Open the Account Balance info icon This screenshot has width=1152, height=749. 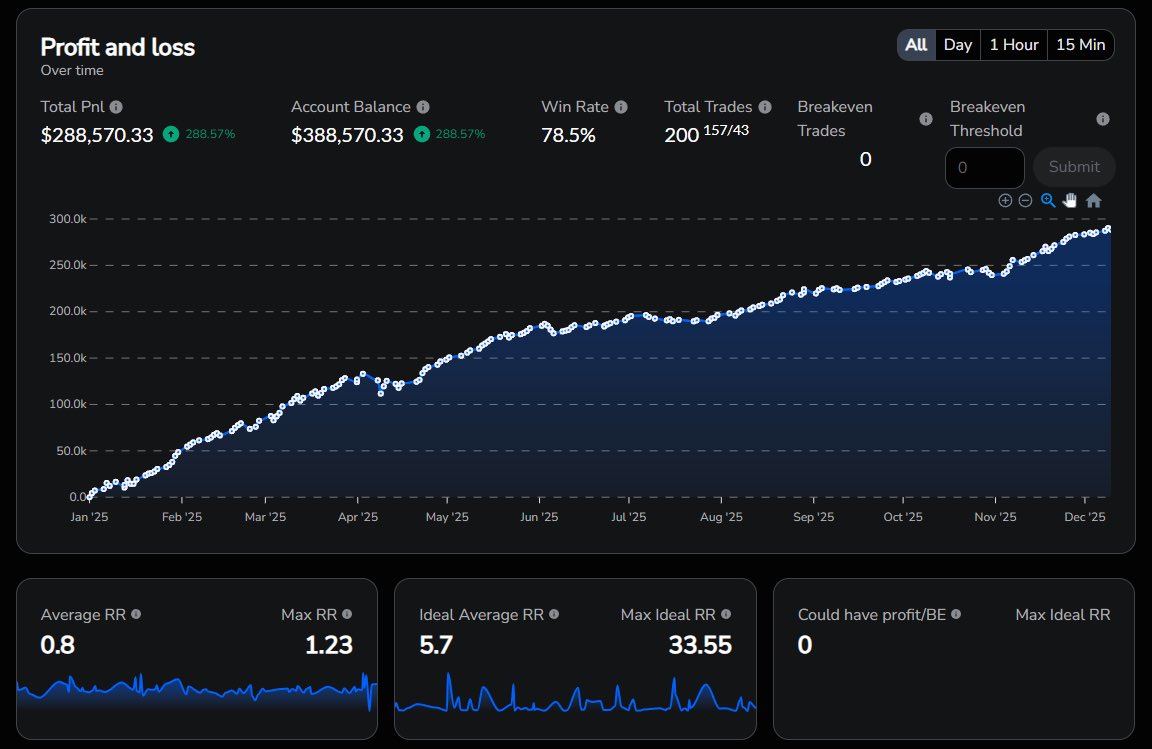pos(423,107)
